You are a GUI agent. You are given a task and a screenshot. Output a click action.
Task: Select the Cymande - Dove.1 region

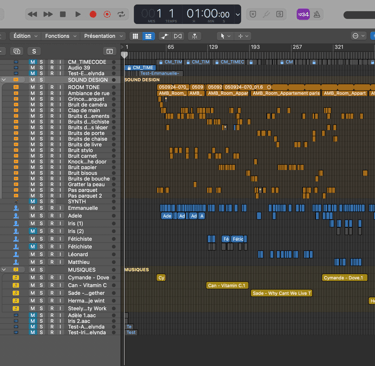(345, 278)
